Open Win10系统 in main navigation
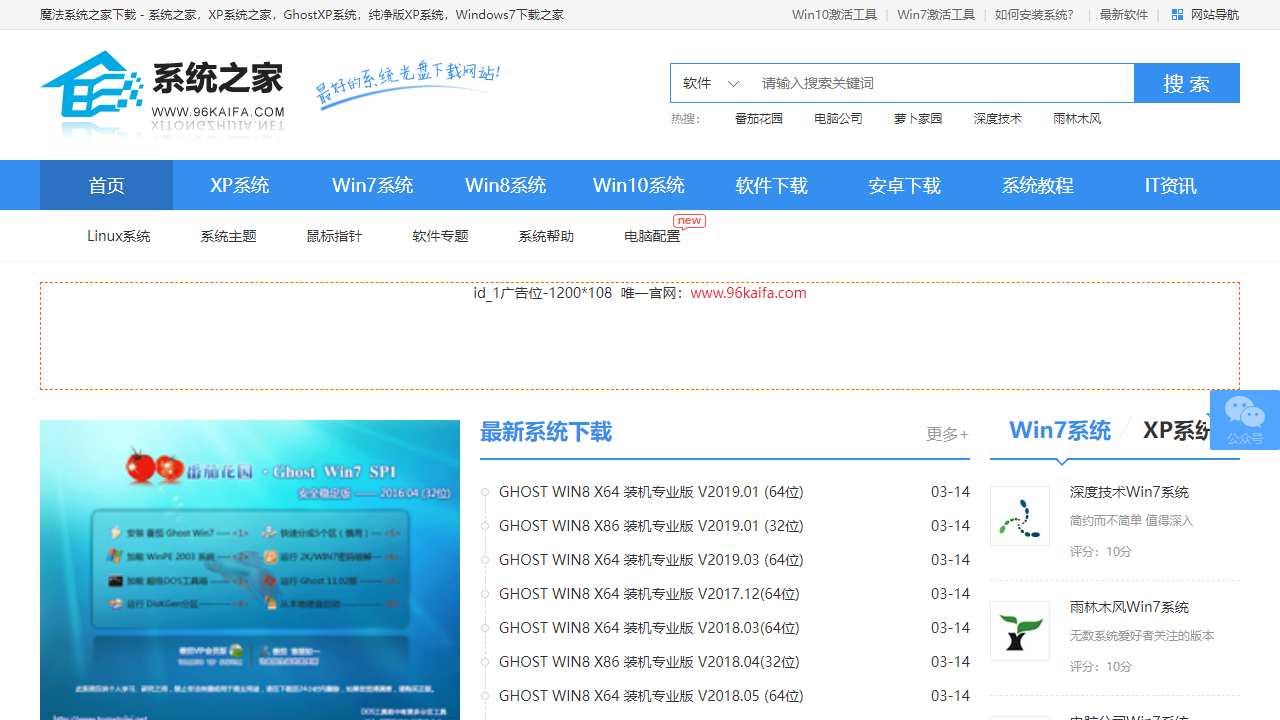 (x=638, y=186)
